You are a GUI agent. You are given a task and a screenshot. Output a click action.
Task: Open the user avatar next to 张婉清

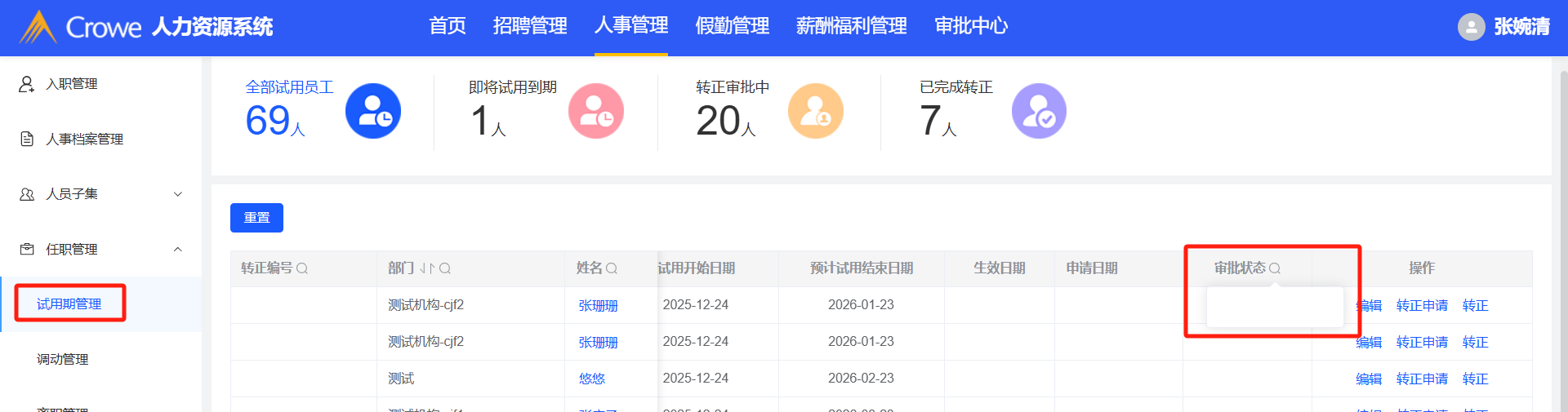[1471, 27]
